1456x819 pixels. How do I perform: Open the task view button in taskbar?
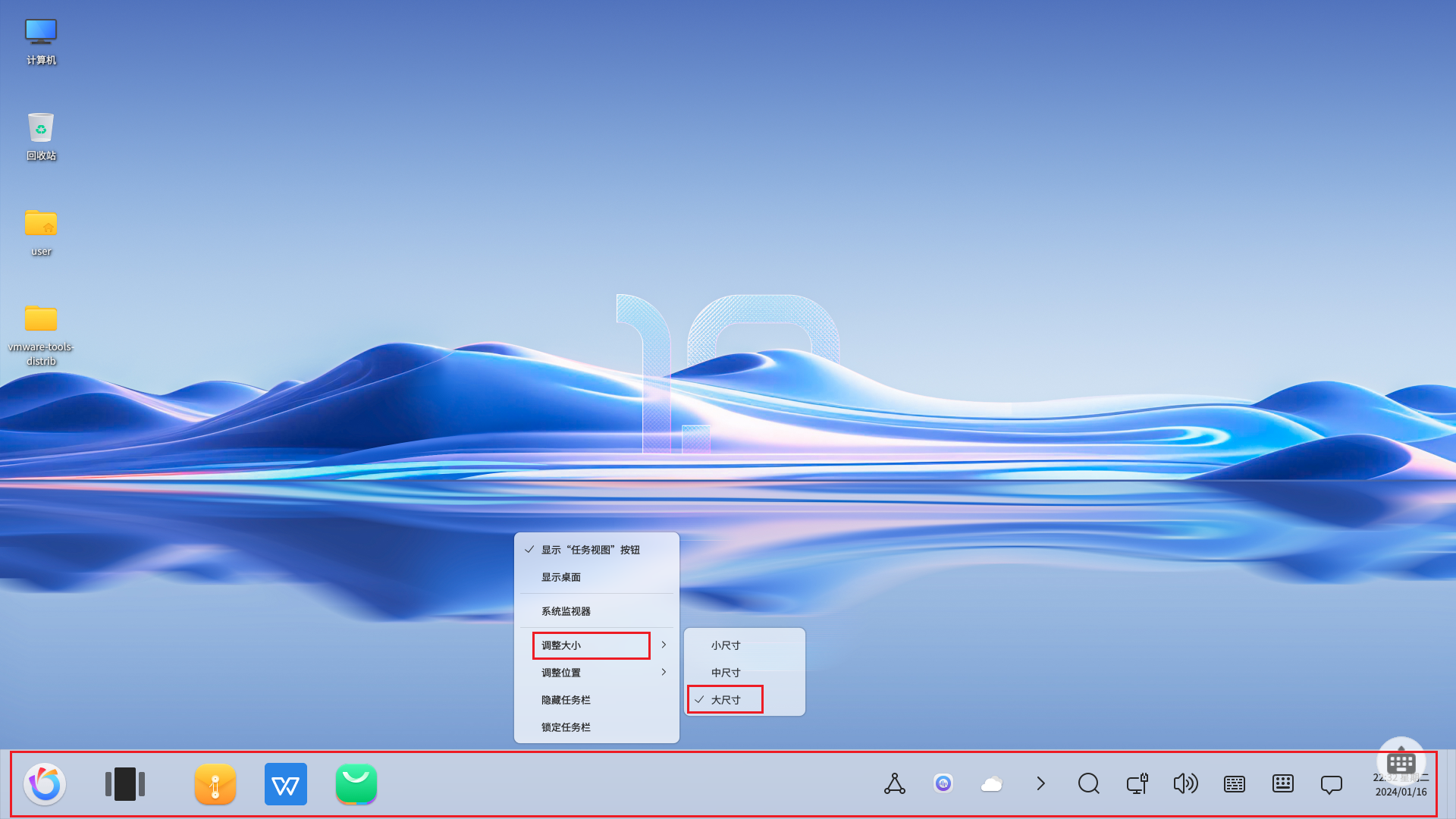(125, 783)
